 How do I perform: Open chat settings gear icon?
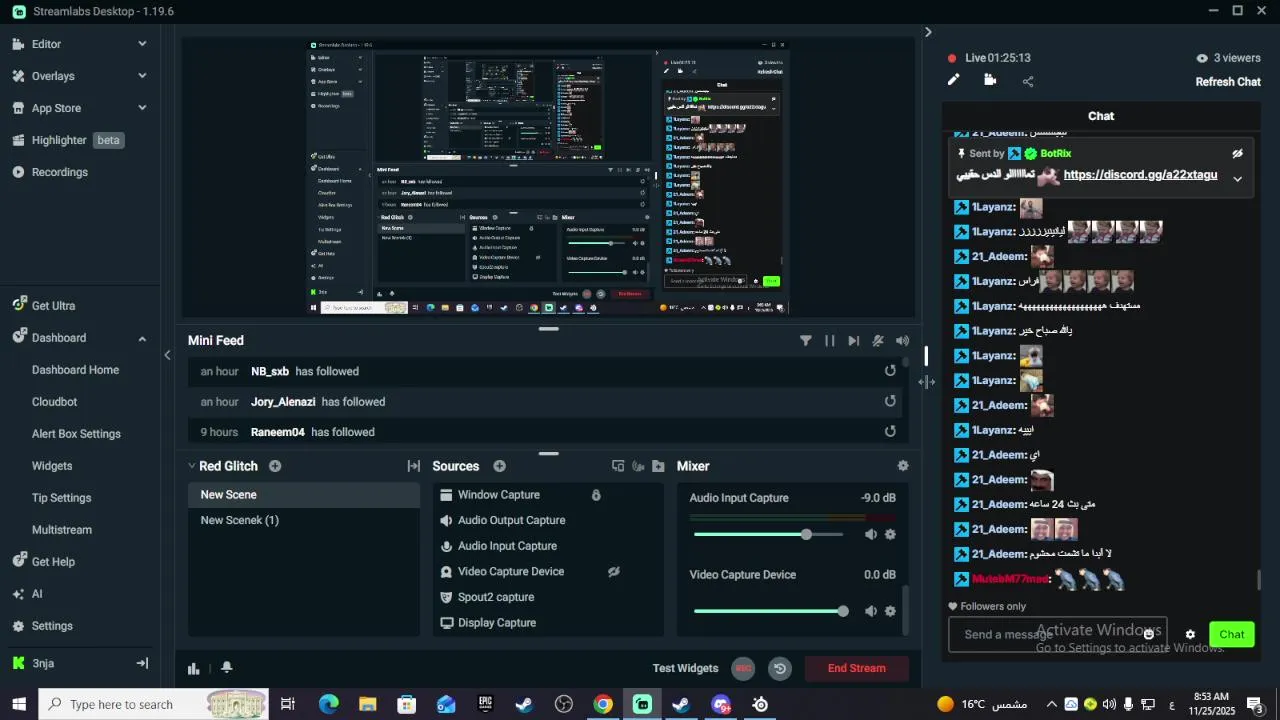pos(1190,635)
